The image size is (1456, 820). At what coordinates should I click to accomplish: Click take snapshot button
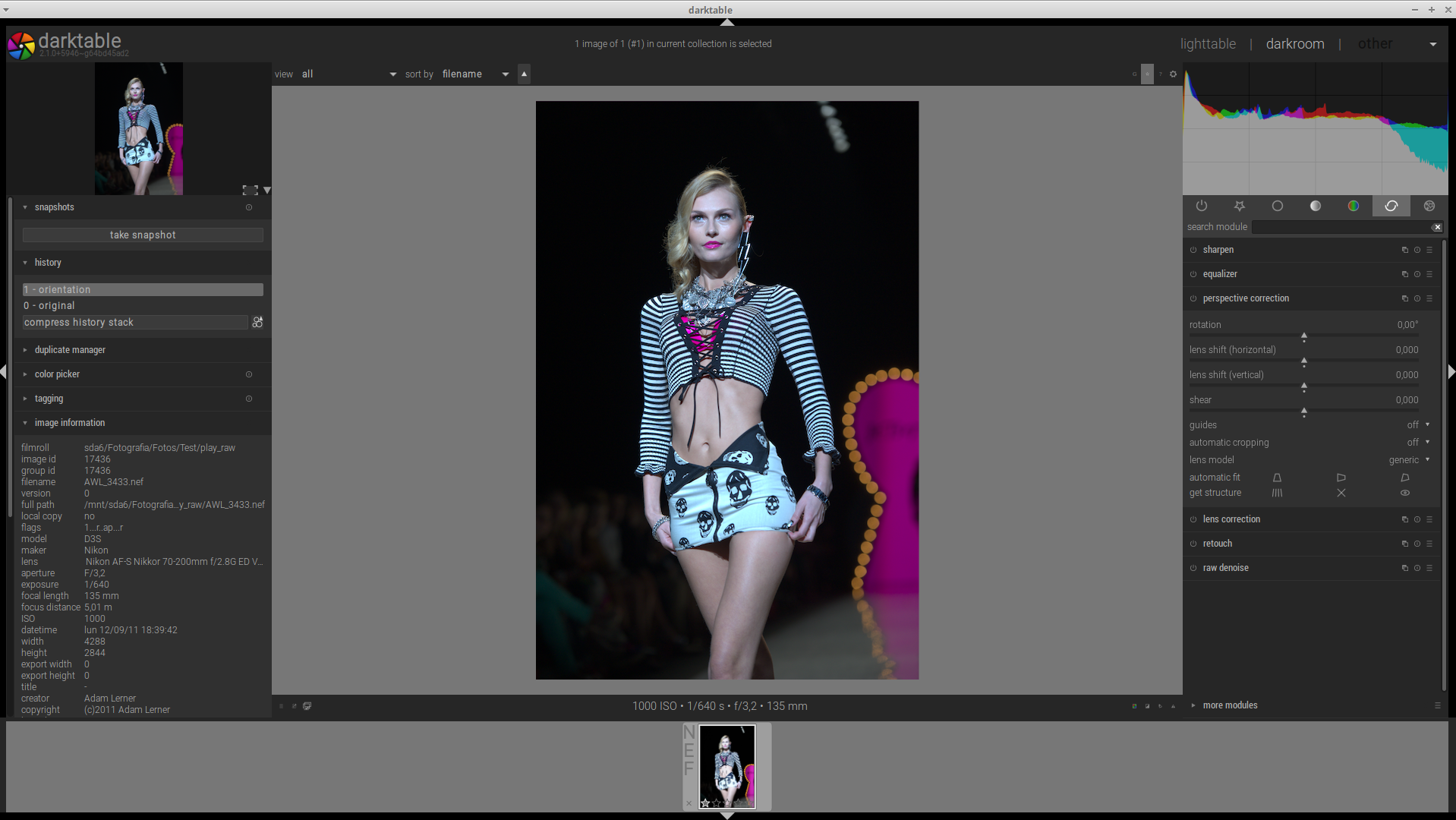143,235
